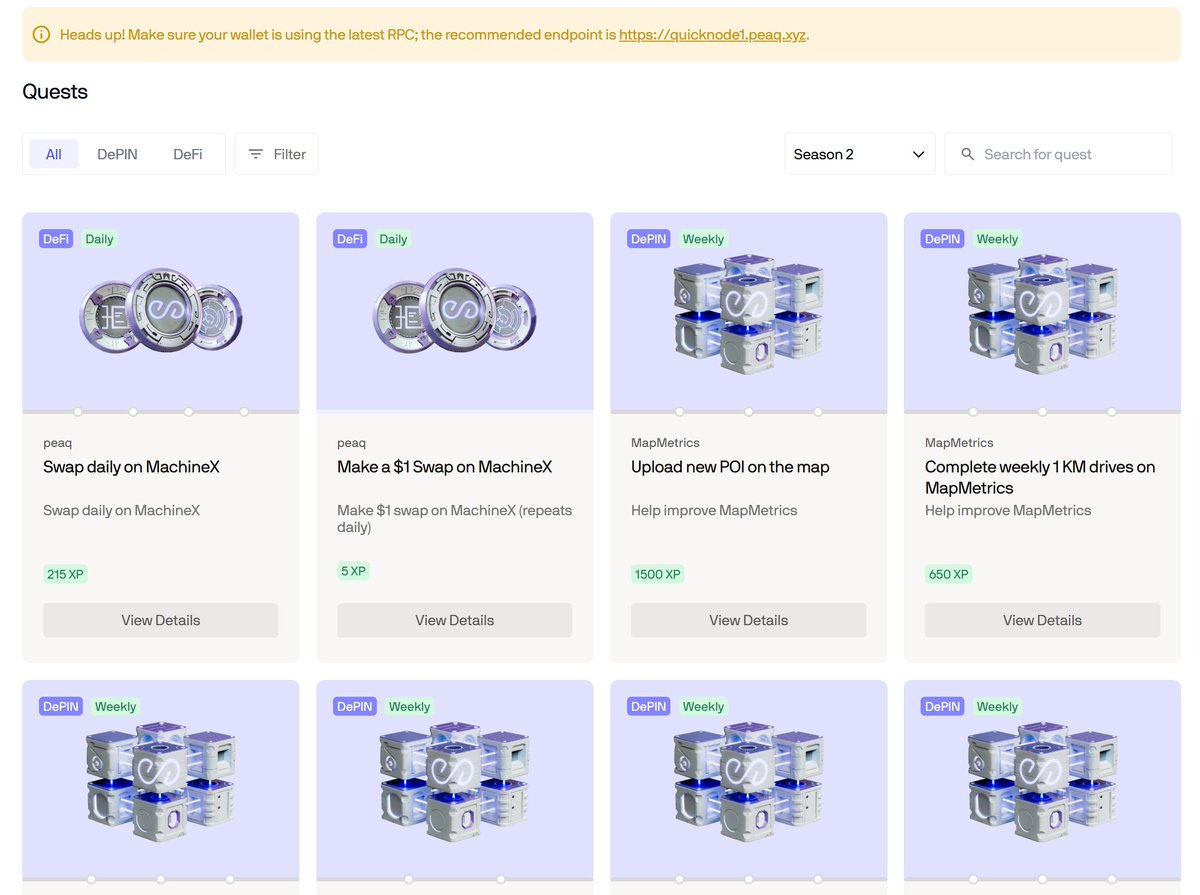
Task: Click the "Complete weekly 1 KM drives on MapMetrics" title
Action: click(x=1040, y=477)
